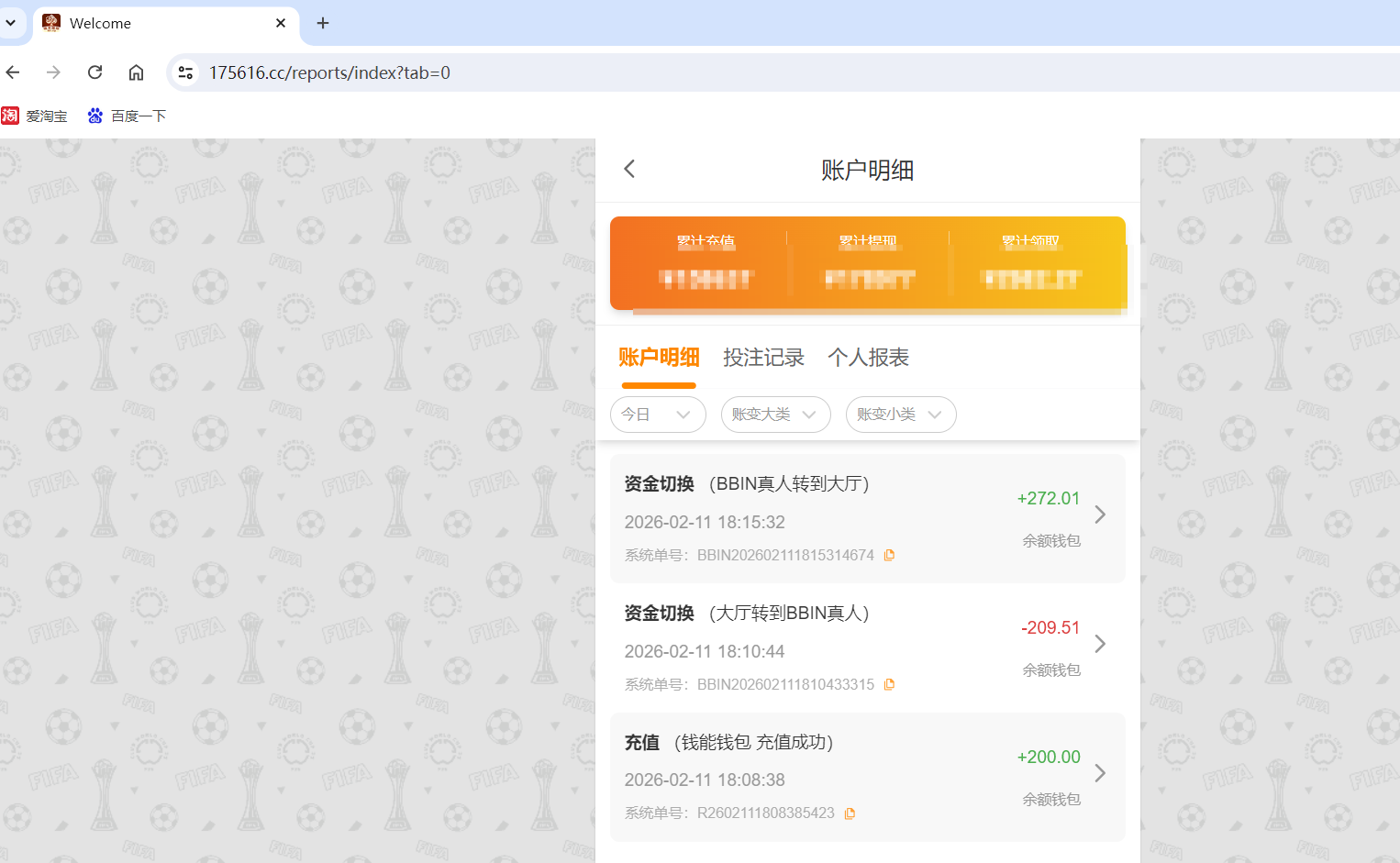Open site information icon in the address bar
Screen dimensions: 1400x863
pos(185,72)
